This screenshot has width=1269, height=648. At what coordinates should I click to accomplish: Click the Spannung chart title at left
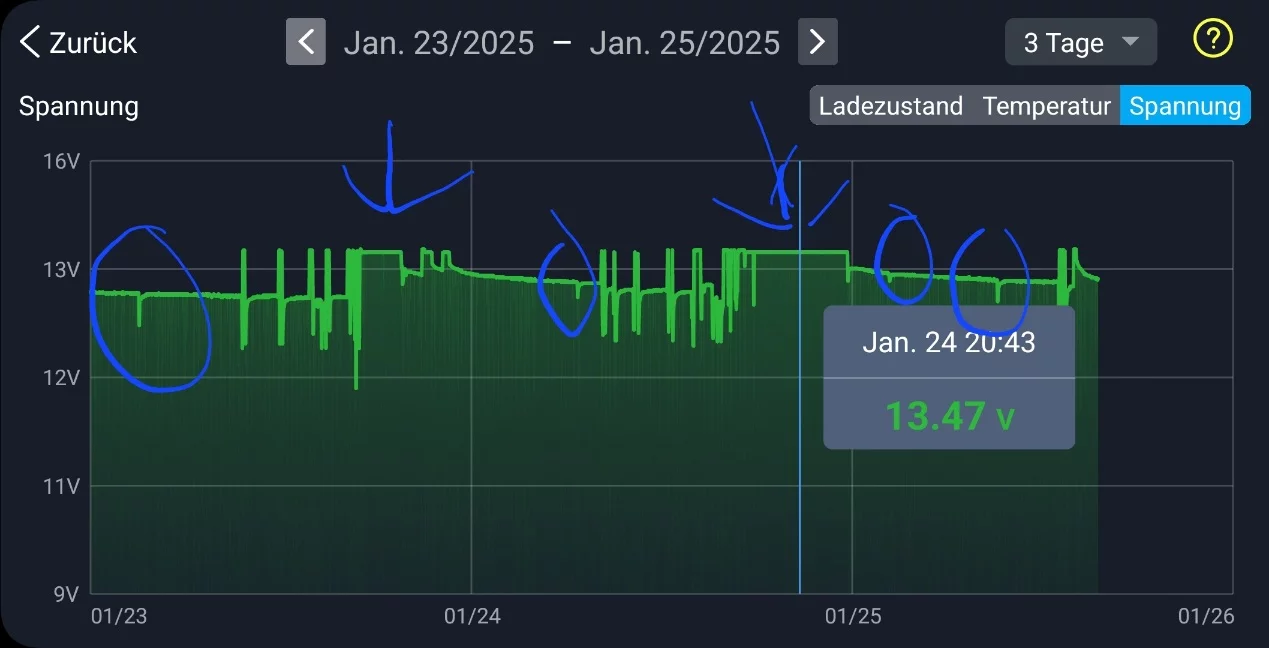tap(78, 107)
